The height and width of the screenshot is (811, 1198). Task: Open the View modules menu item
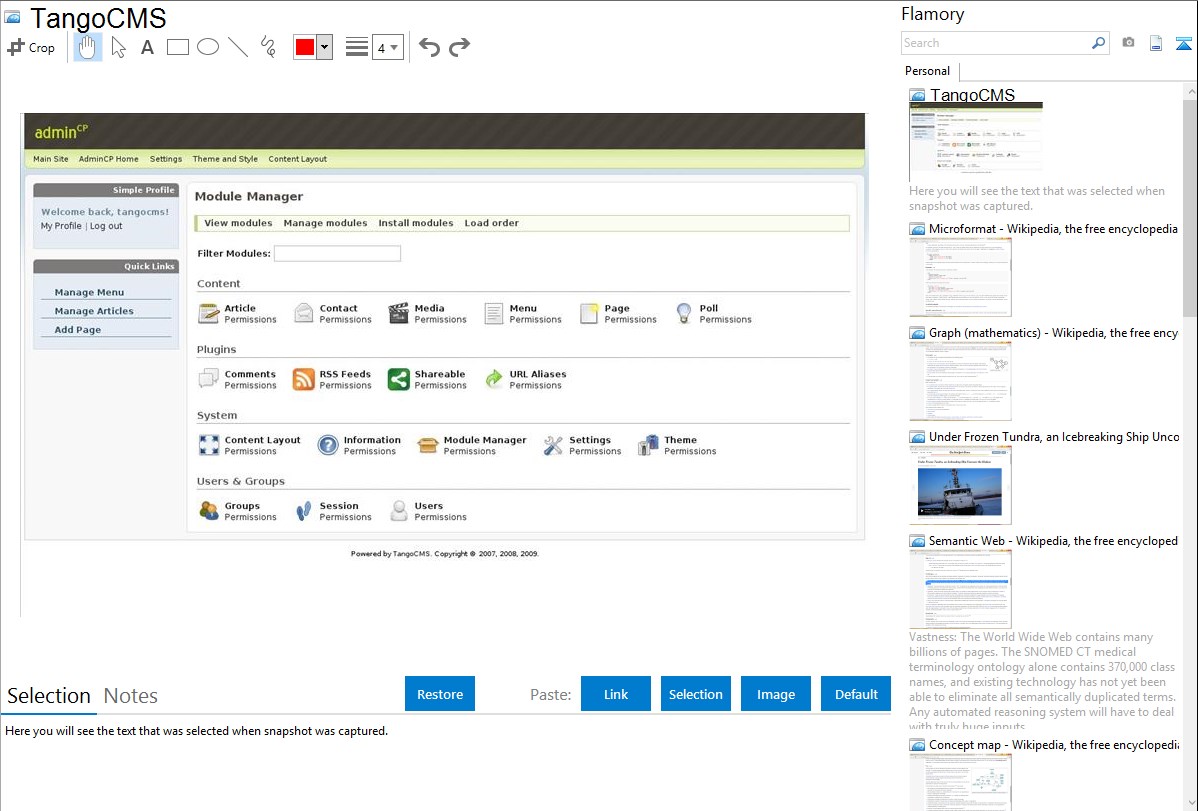(238, 223)
